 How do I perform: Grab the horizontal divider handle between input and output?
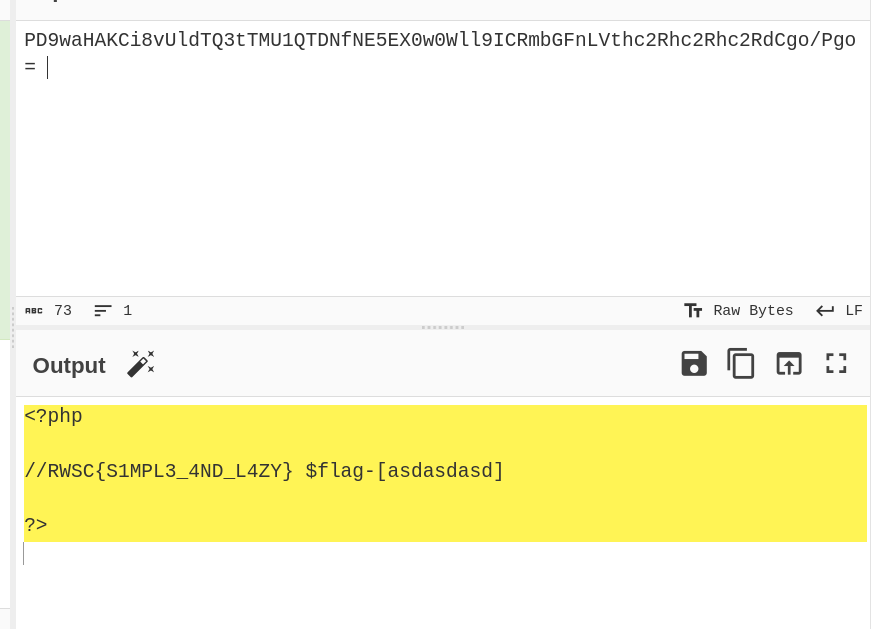[x=443, y=328]
